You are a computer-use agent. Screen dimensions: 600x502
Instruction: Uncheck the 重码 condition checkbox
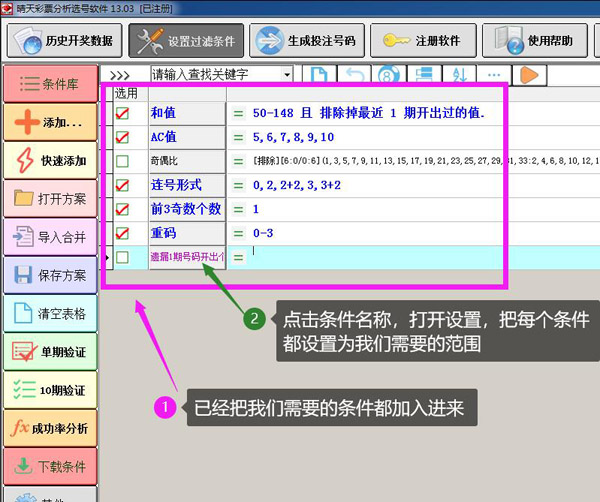click(122, 233)
